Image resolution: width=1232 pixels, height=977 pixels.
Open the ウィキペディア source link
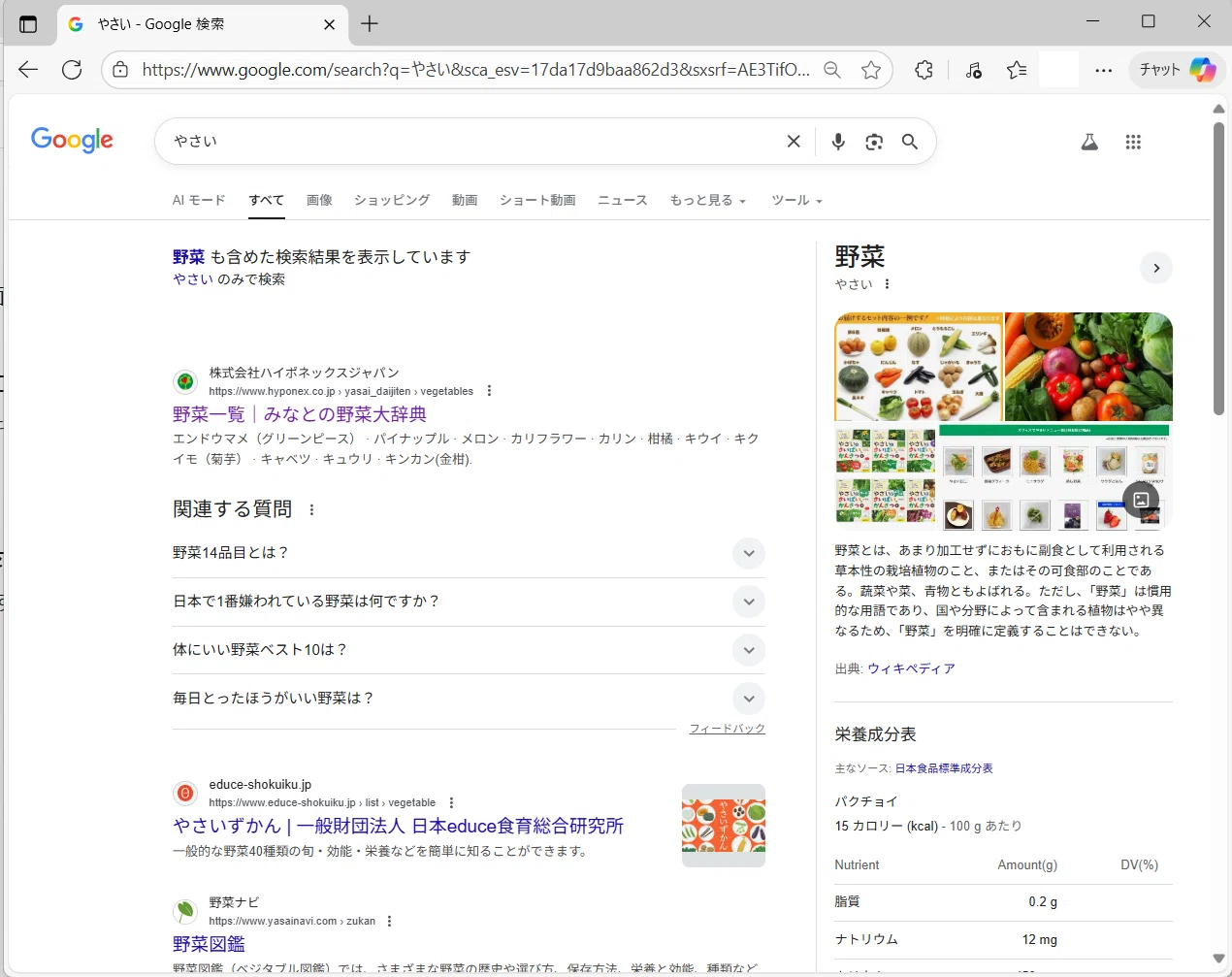(911, 668)
